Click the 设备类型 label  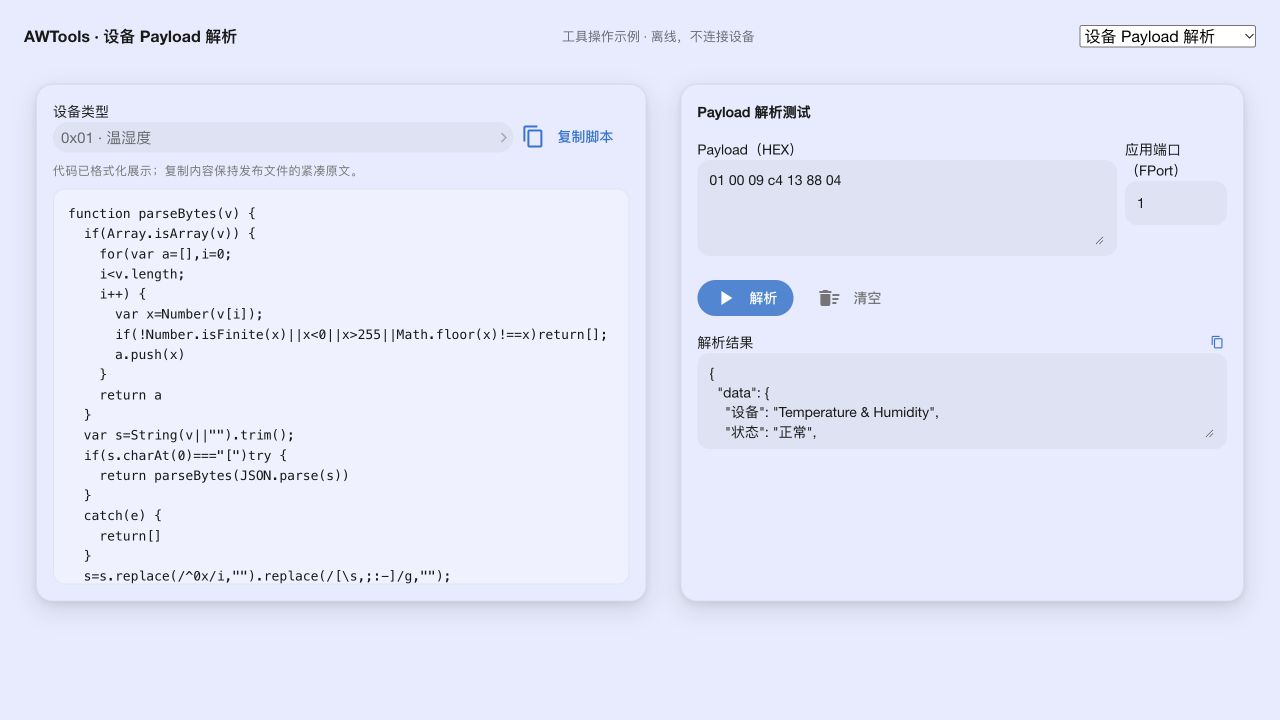pos(81,112)
